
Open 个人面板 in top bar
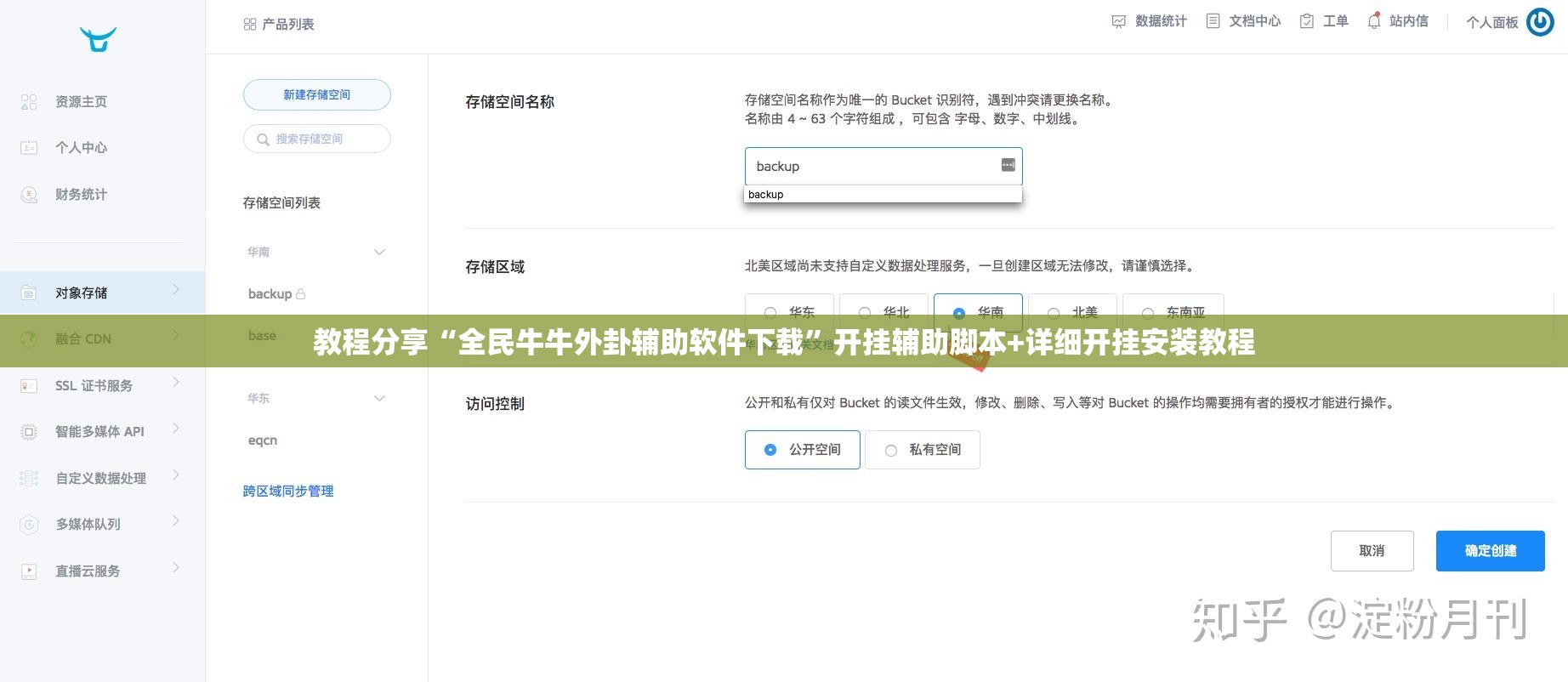coord(1492,23)
